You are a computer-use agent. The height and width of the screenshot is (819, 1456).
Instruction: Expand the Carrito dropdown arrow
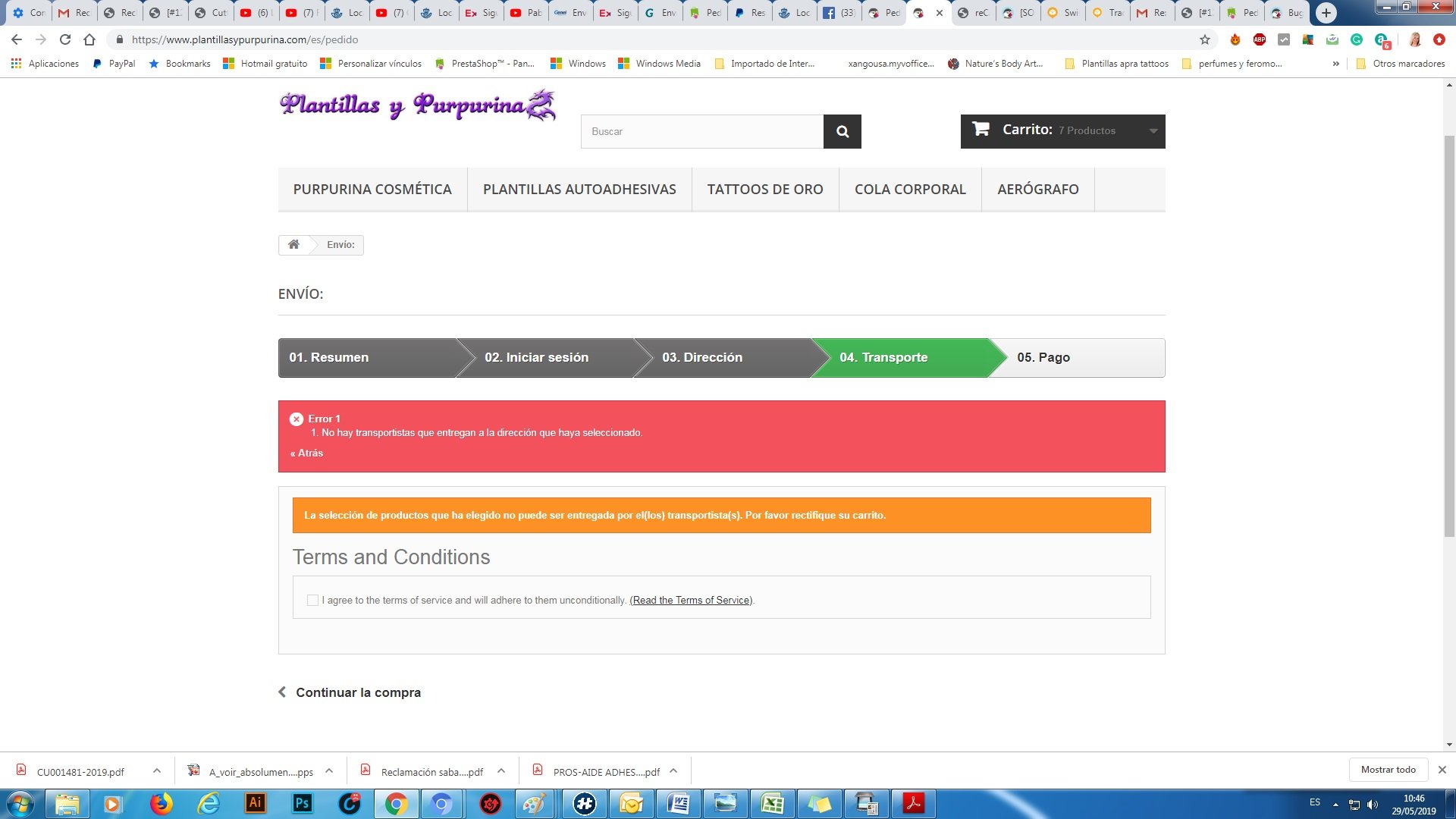(x=1153, y=131)
